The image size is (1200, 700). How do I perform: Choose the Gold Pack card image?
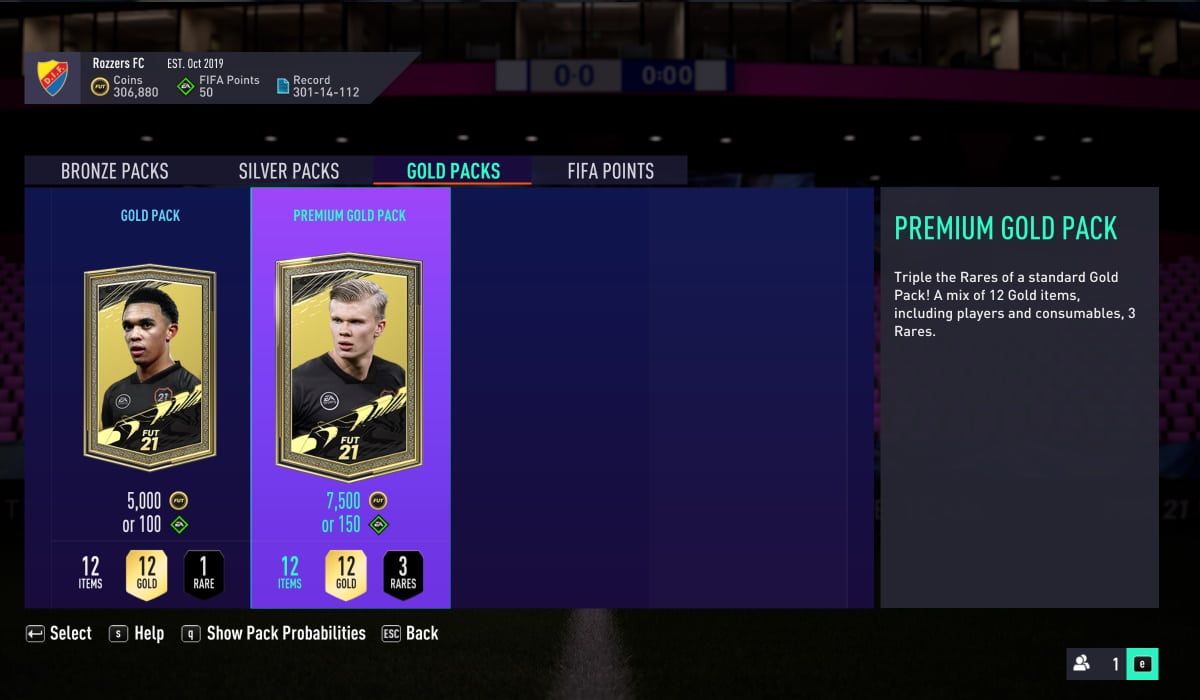click(150, 366)
